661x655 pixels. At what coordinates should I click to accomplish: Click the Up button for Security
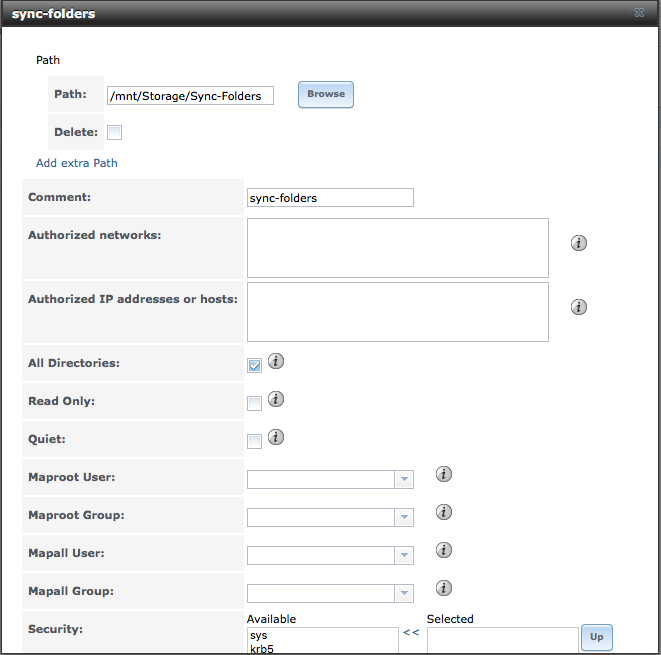pyautogui.click(x=597, y=637)
